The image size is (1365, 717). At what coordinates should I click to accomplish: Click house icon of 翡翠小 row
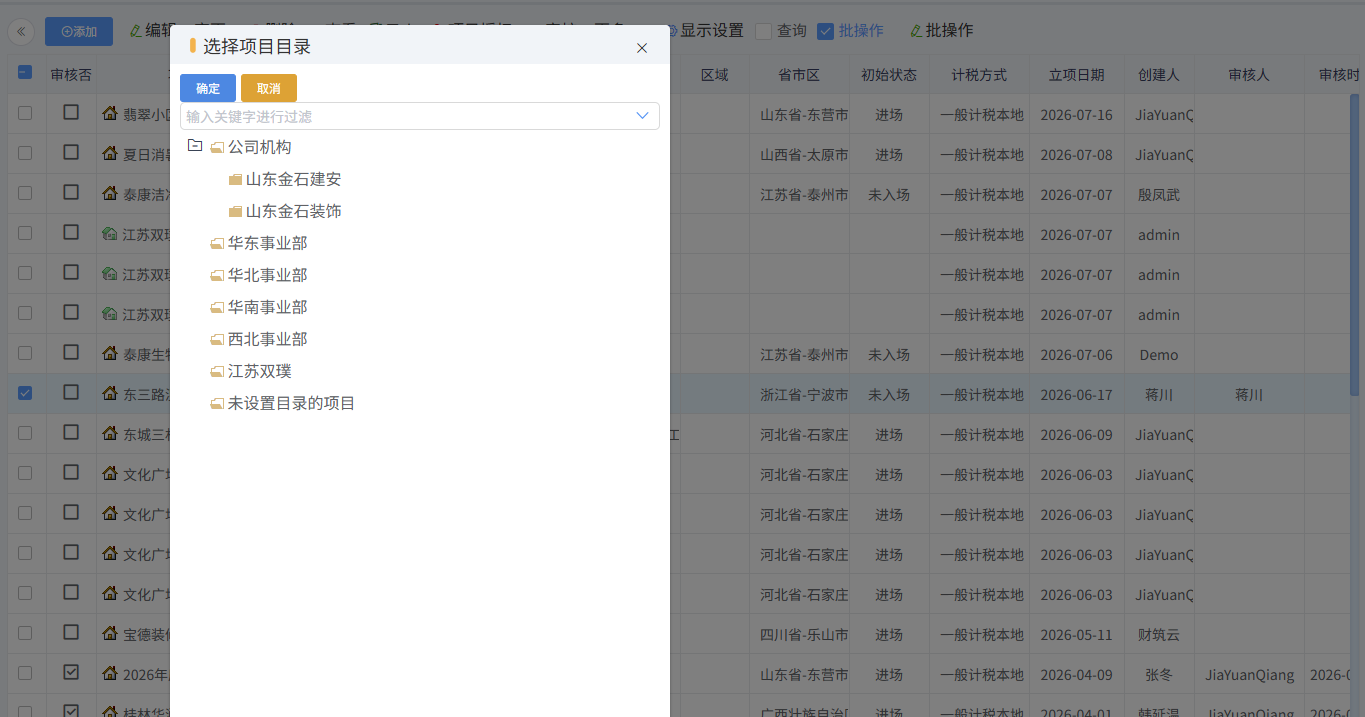tap(110, 113)
